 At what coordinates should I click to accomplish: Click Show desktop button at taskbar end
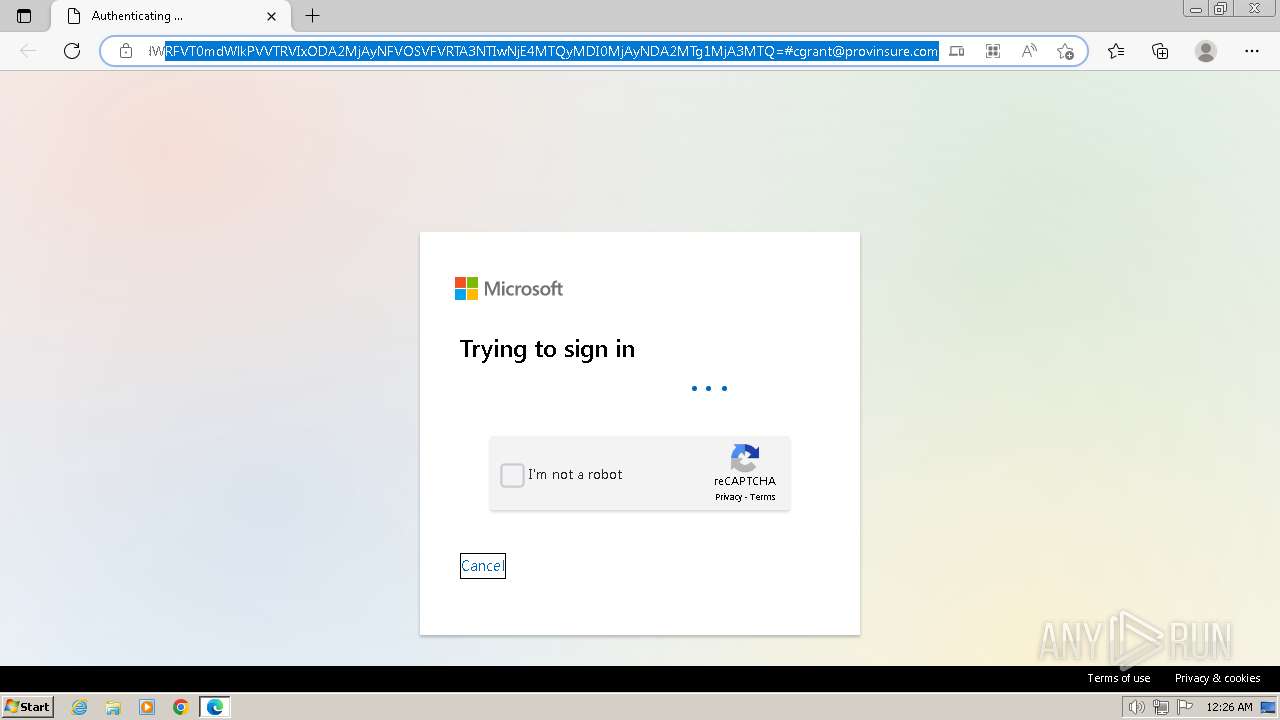pos(1269,707)
